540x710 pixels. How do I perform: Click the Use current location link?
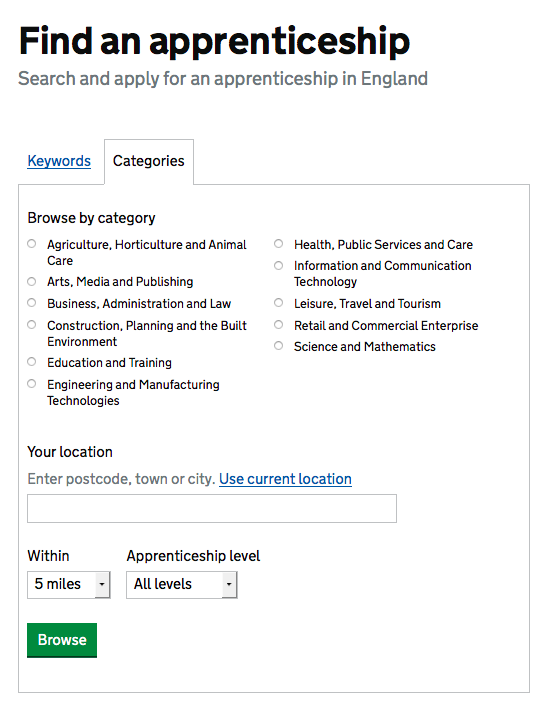tap(285, 479)
